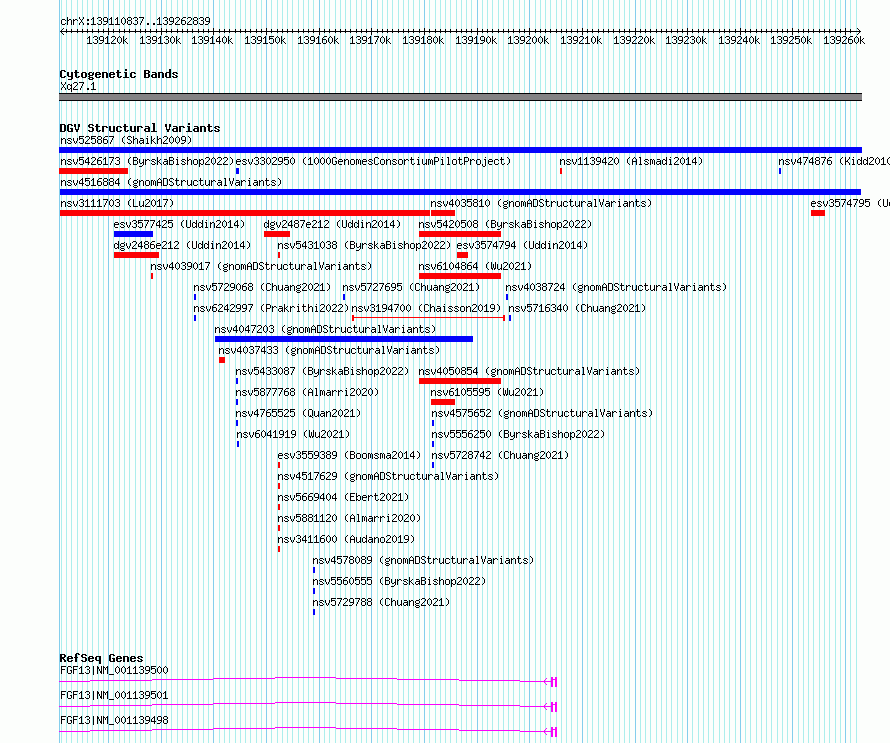This screenshot has width=890, height=743.
Task: Select the nsv5426173 (ByrskaBishop2022) variant
Action: click(x=147, y=161)
